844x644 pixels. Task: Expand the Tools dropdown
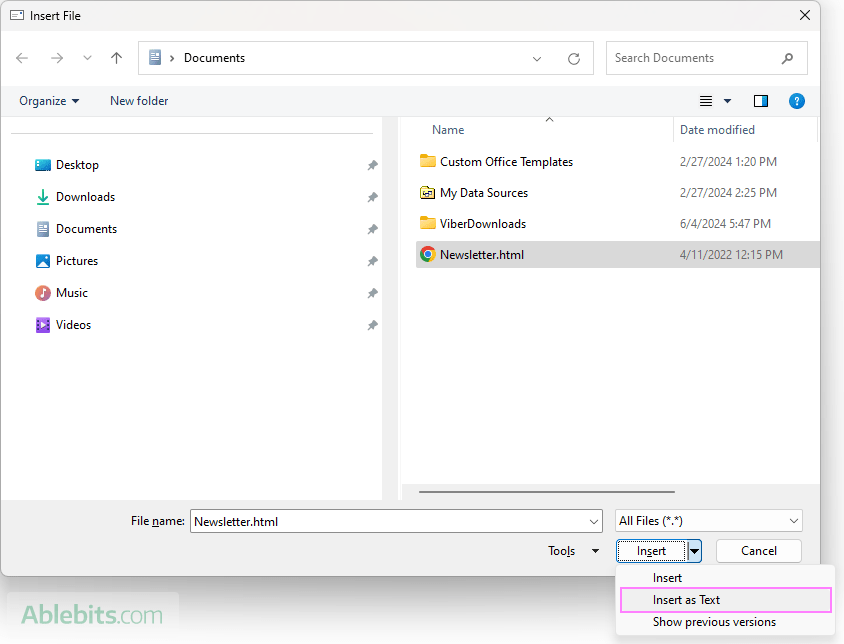573,551
